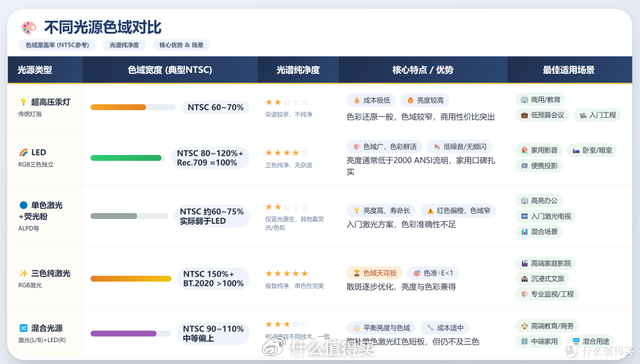The height and width of the screenshot is (364, 640).
Task: Click the NTSC 150%+ BT.2020 badge
Action: coord(213,278)
